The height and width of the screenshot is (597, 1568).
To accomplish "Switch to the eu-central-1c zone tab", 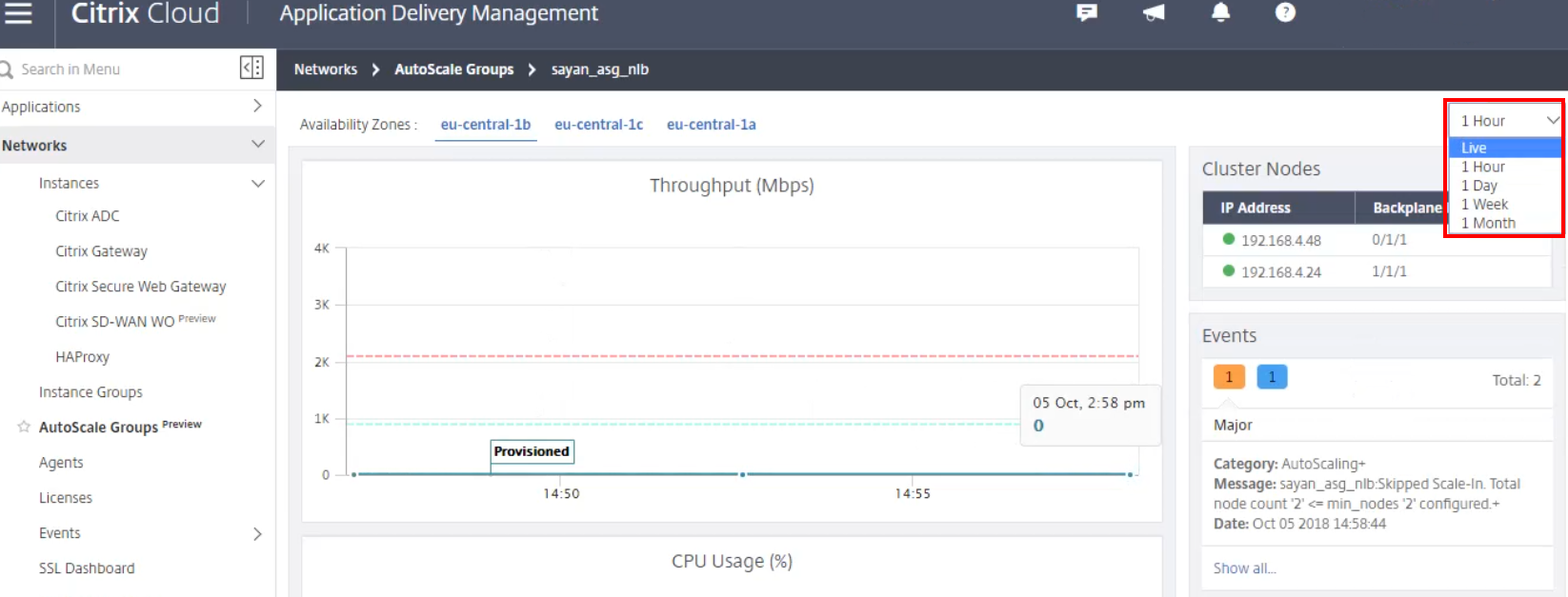I will tap(598, 125).
